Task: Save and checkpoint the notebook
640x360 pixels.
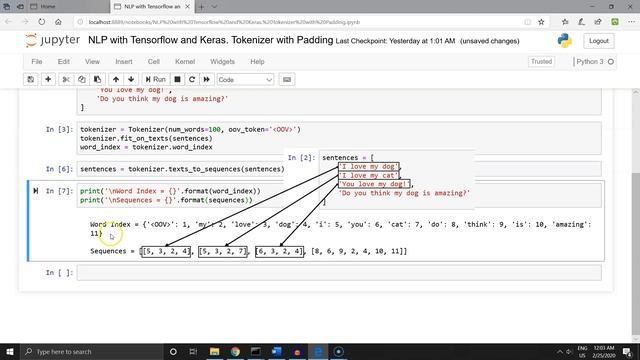Action: [x=31, y=80]
